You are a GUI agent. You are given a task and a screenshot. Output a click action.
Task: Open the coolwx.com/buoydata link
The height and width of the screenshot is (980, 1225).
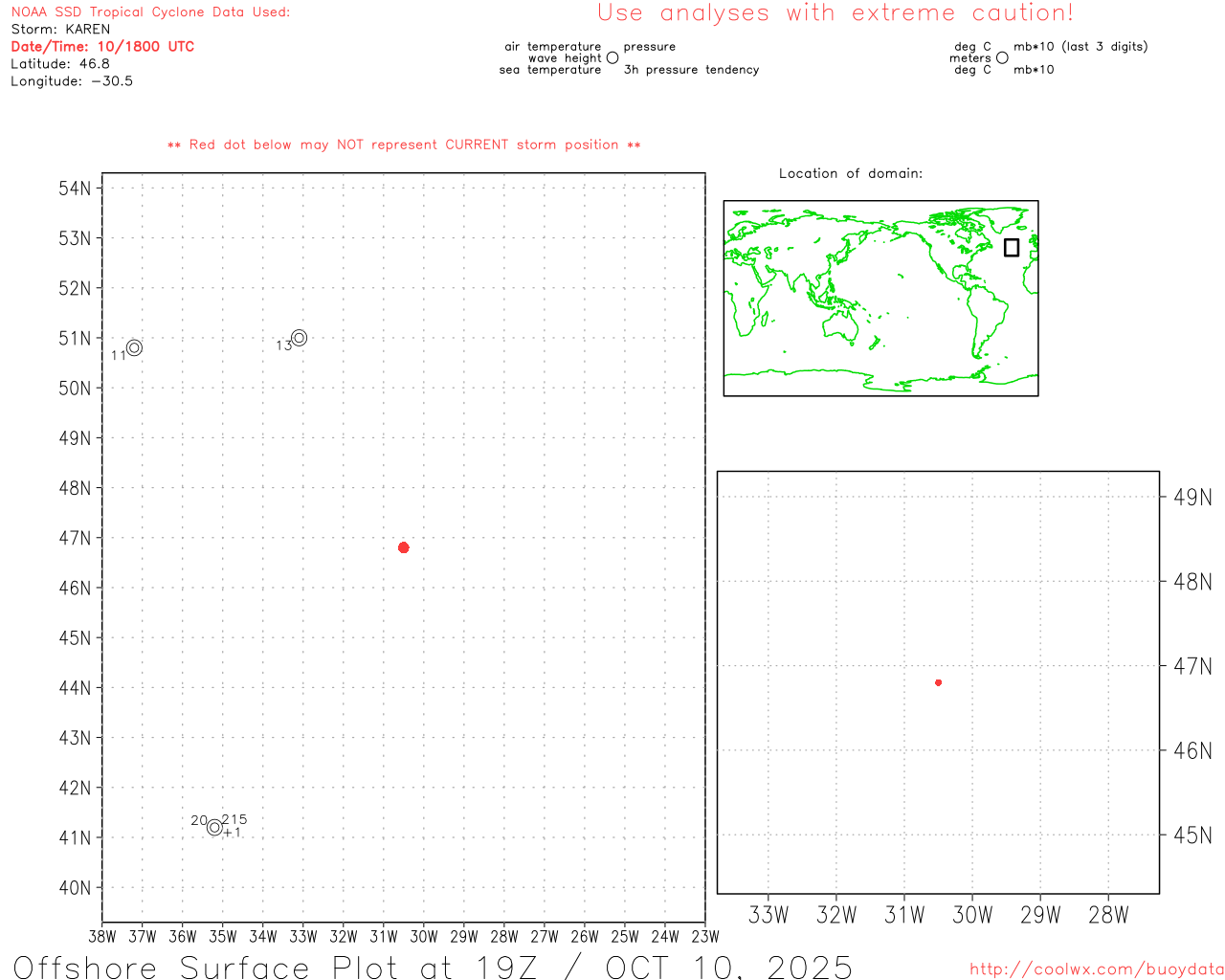point(1097,969)
